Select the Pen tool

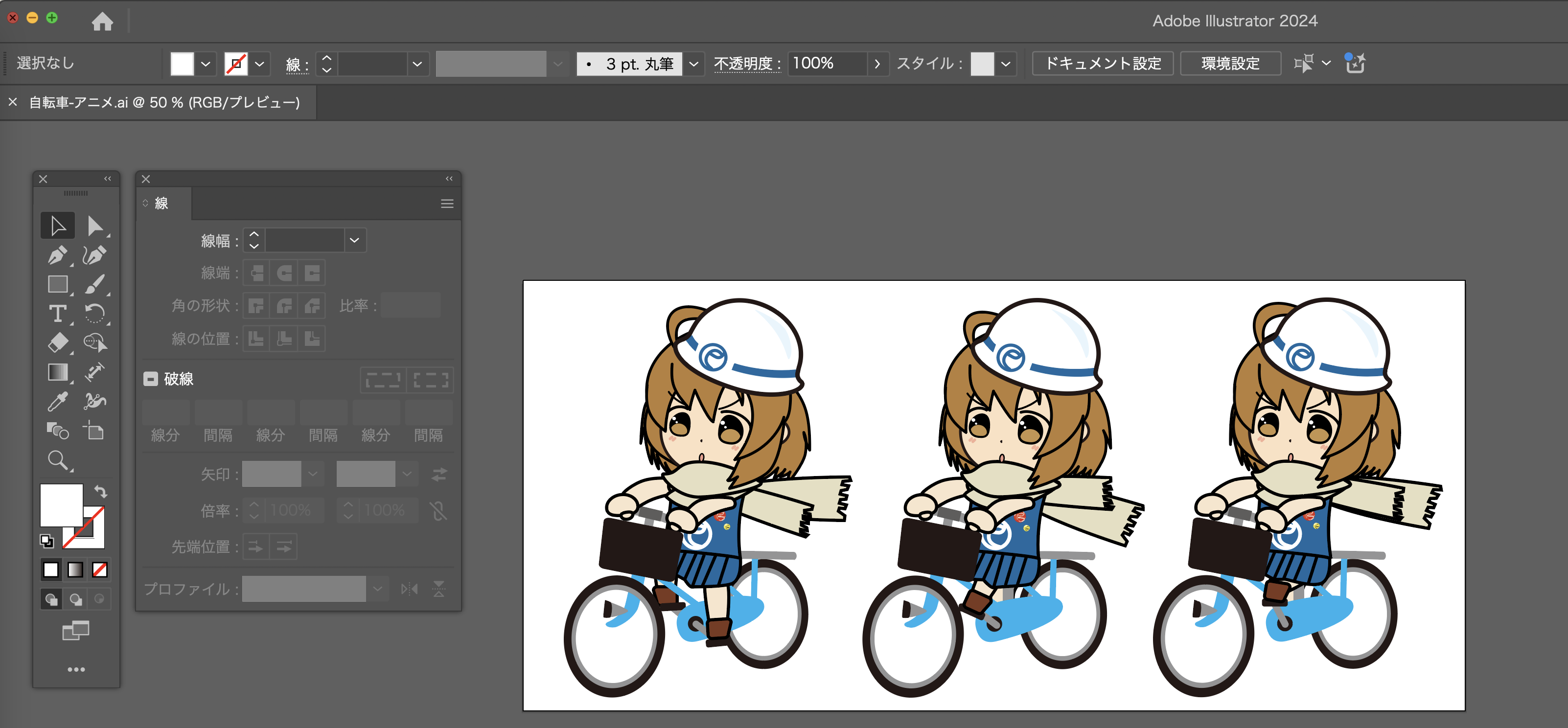point(58,255)
